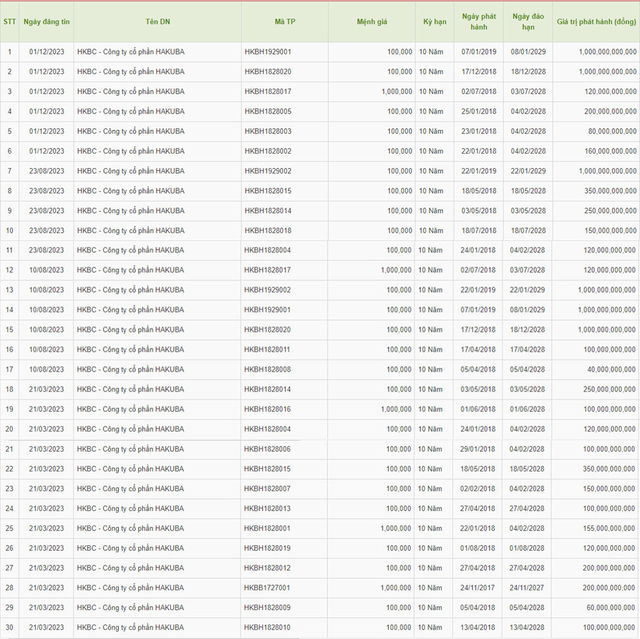Click the STT column header

9,21
